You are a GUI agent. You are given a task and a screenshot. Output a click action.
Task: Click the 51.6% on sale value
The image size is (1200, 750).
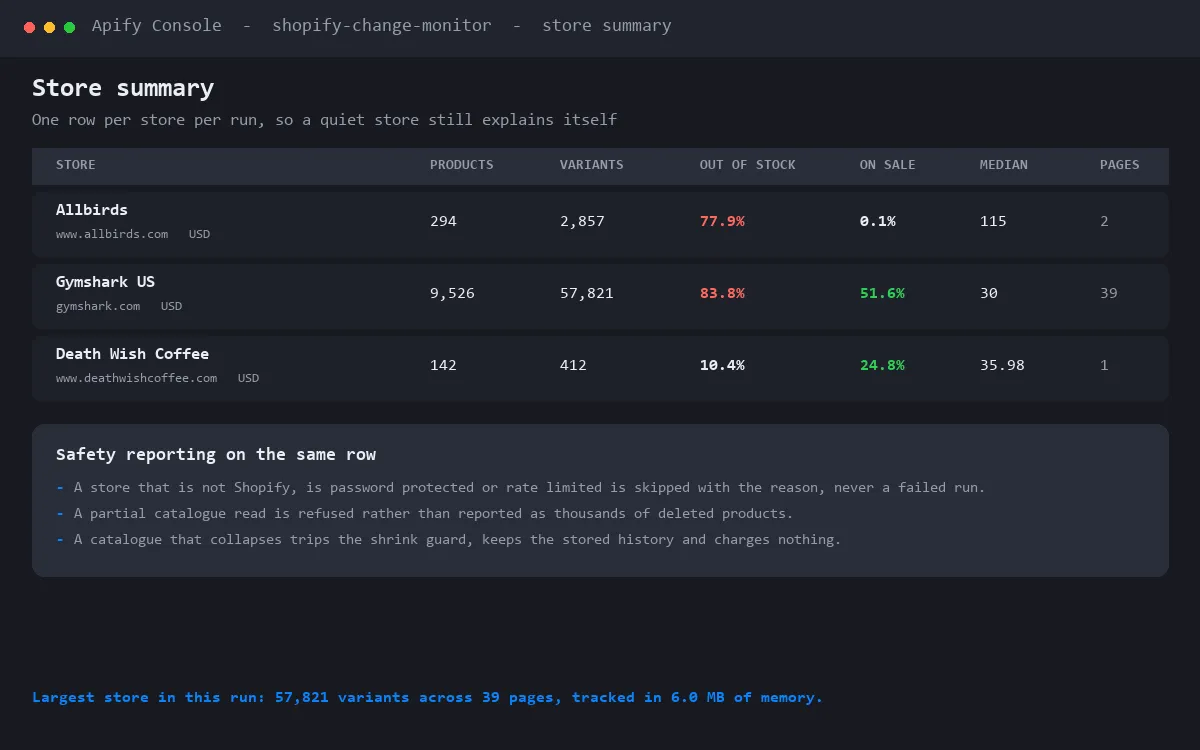[x=882, y=293]
